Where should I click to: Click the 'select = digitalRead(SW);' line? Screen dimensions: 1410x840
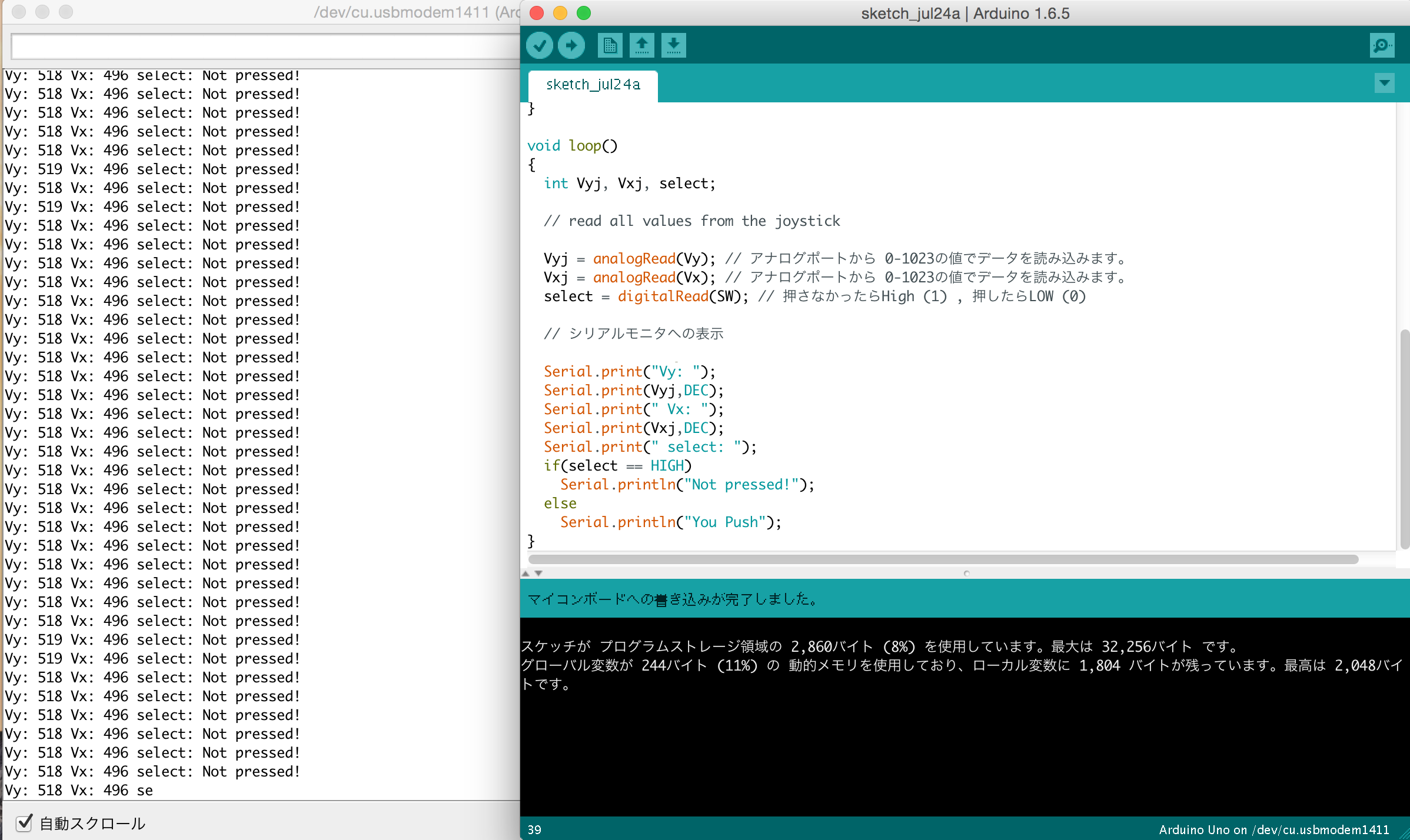pyautogui.click(x=646, y=296)
